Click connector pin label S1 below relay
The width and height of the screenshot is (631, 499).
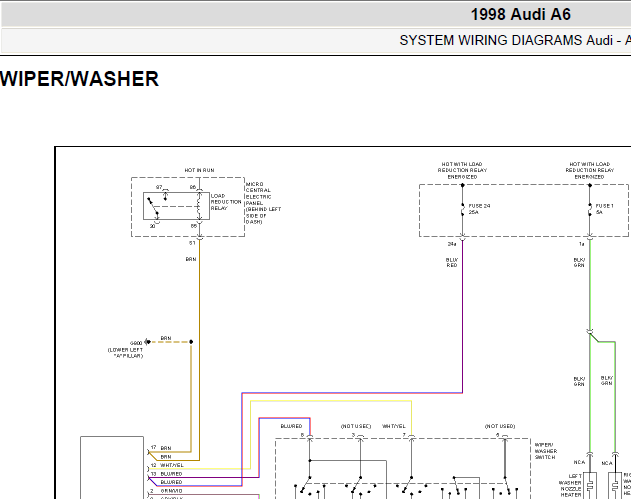pos(192,243)
